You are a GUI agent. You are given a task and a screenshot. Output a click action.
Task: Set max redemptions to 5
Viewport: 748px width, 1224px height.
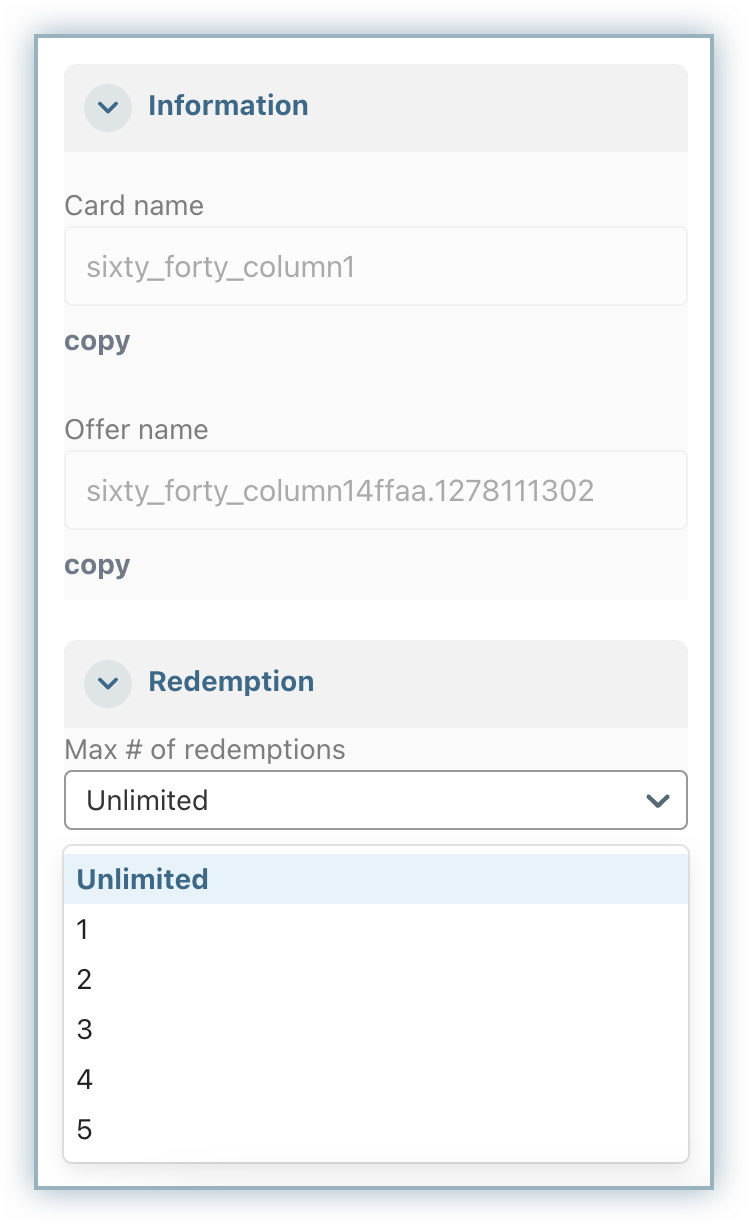tap(84, 1130)
